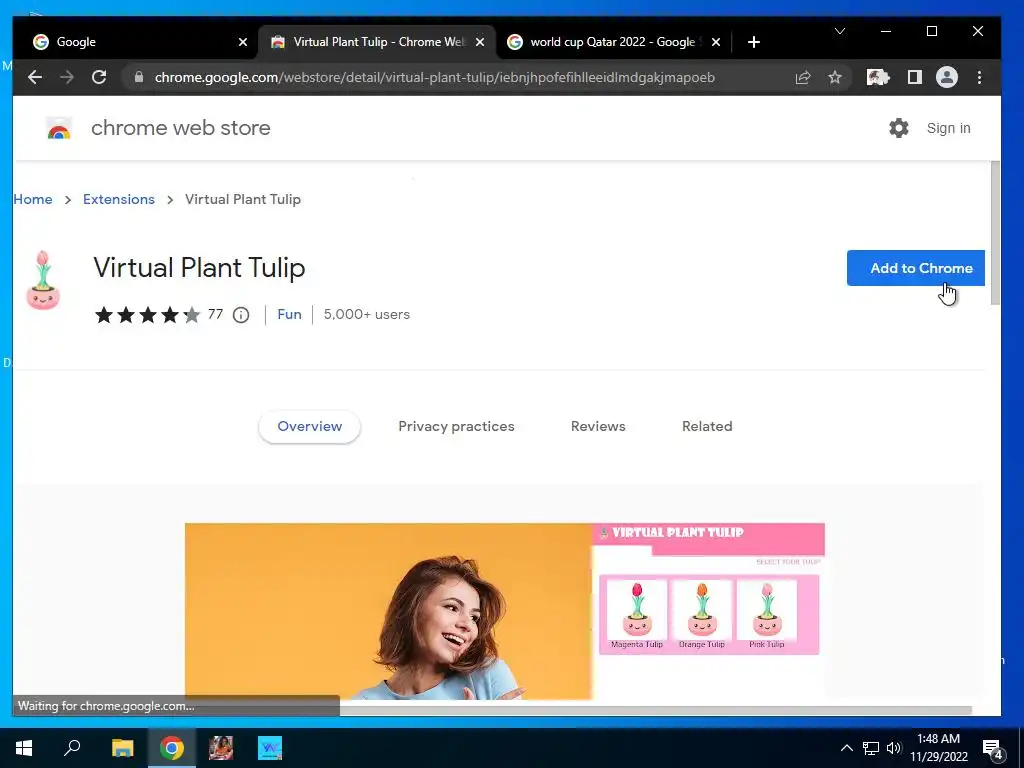
Task: Show hidden system tray icons chevron
Action: [846, 748]
